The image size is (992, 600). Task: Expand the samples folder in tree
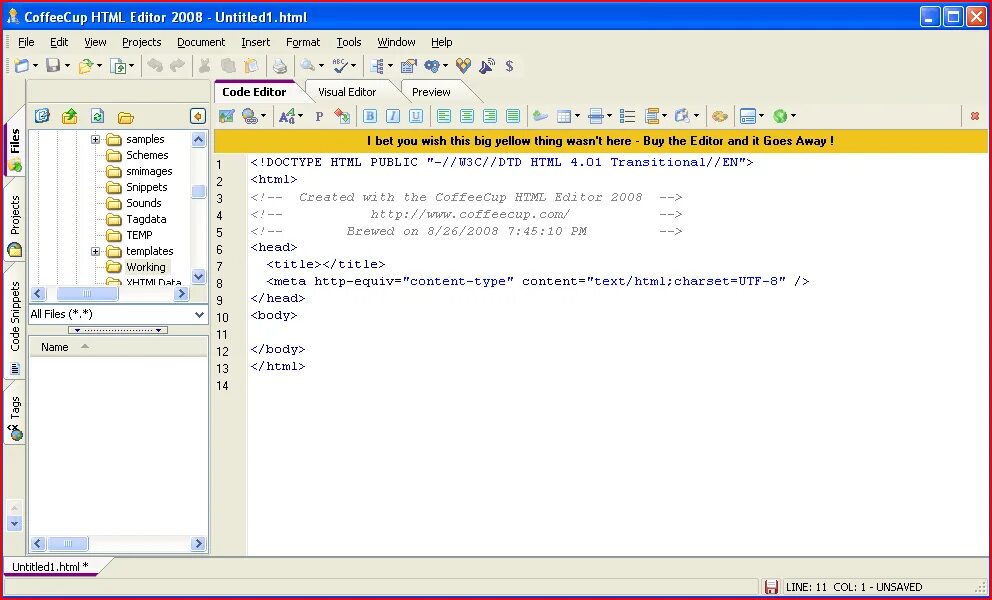[x=96, y=139]
